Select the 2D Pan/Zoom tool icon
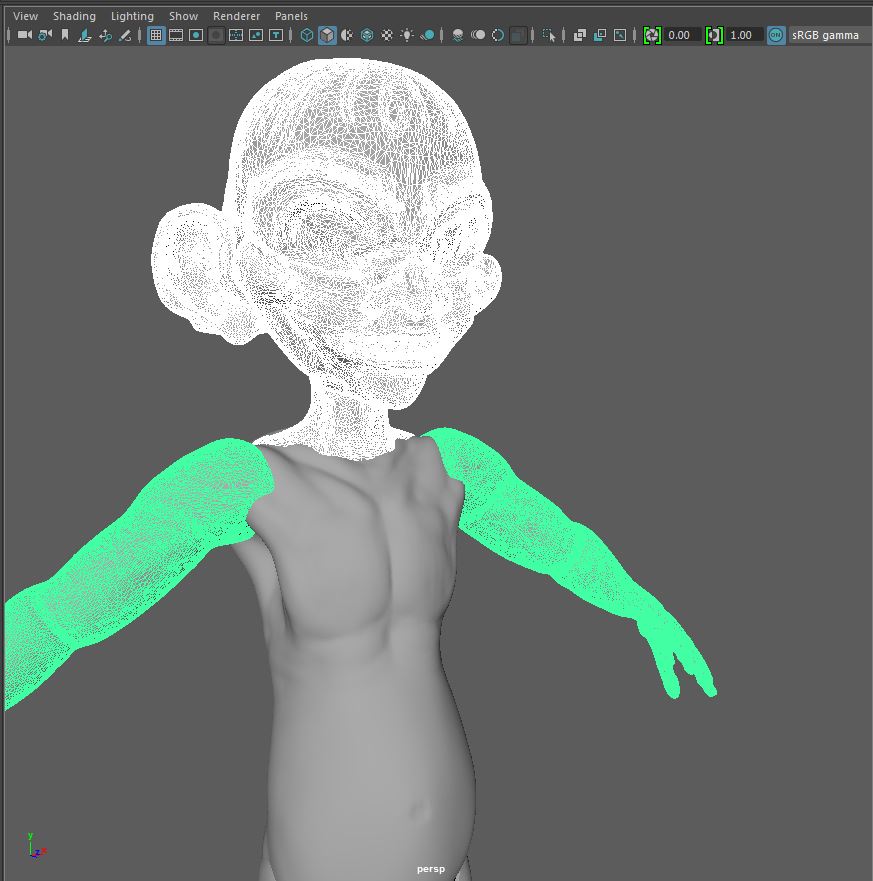This screenshot has height=881, width=873. [105, 35]
